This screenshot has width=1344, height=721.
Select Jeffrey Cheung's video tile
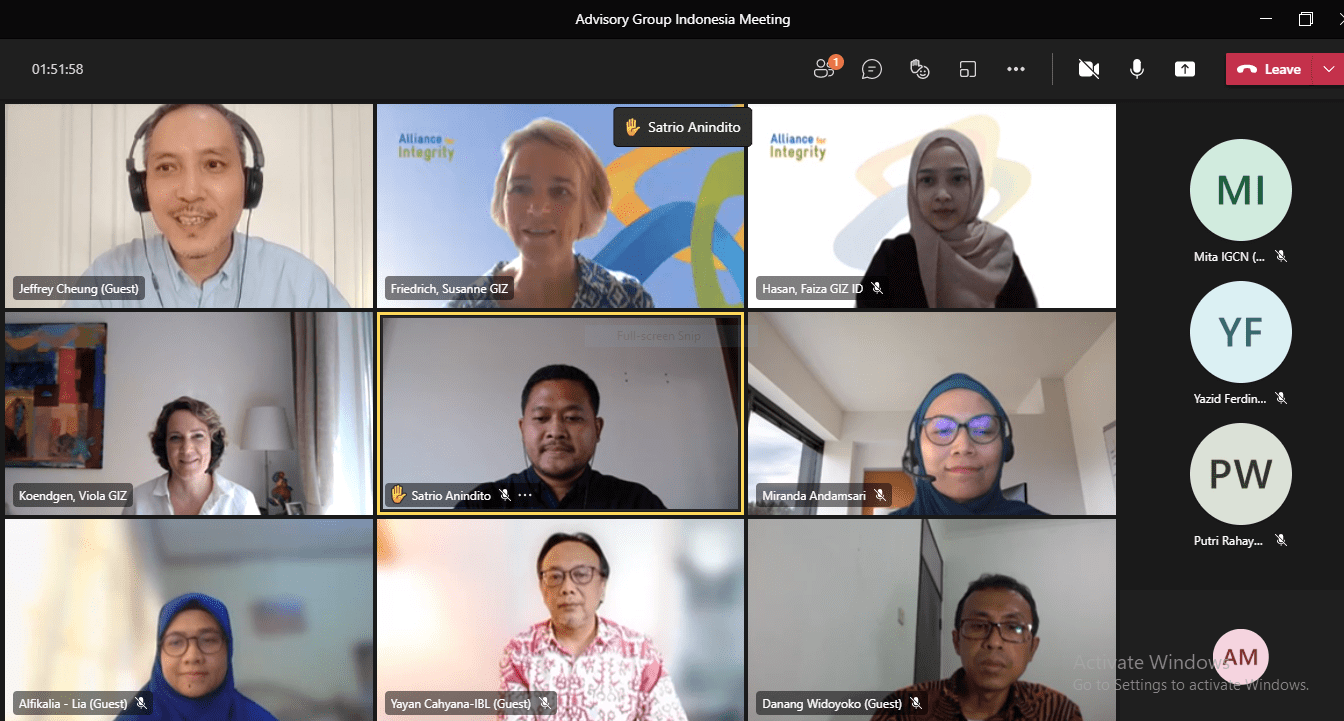coord(189,205)
